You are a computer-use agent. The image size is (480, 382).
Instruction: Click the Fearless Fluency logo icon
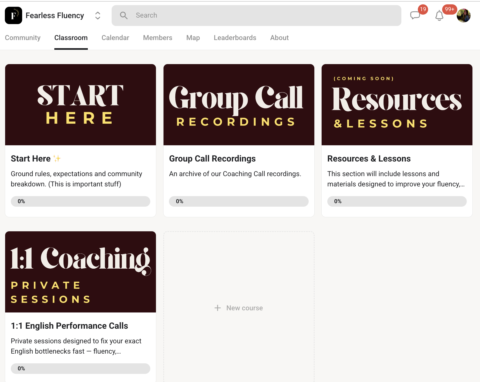point(13,15)
